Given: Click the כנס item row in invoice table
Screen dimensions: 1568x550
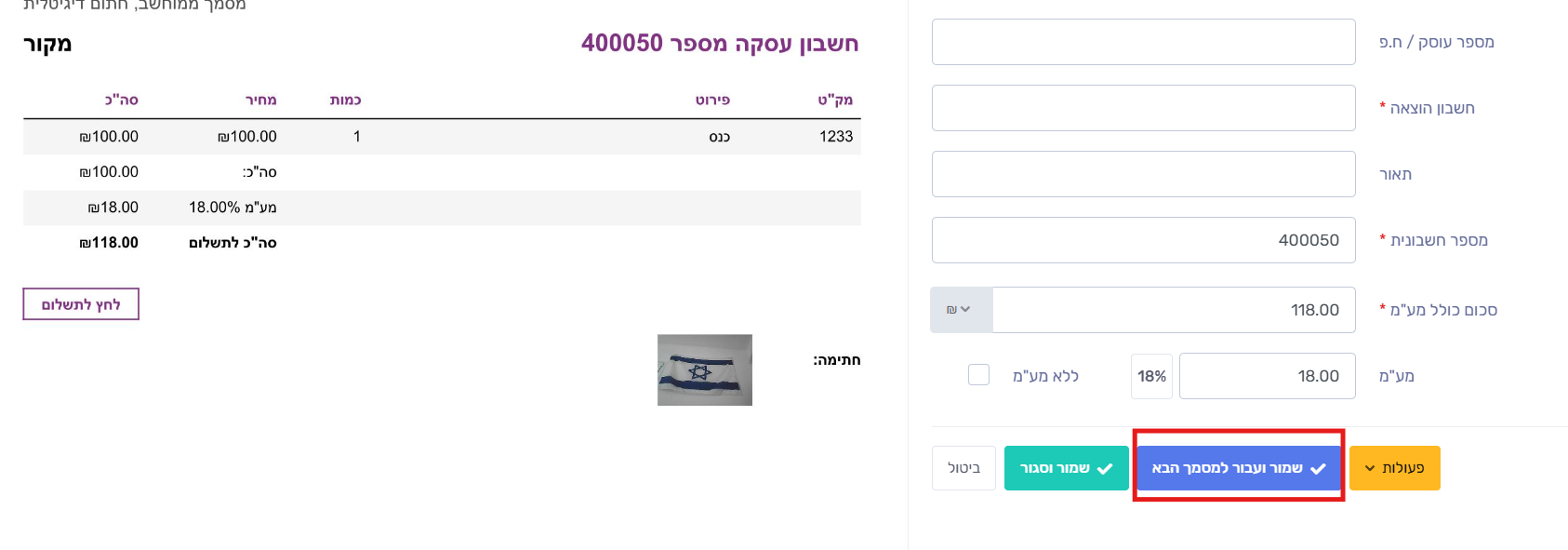Looking at the screenshot, I should [442, 137].
